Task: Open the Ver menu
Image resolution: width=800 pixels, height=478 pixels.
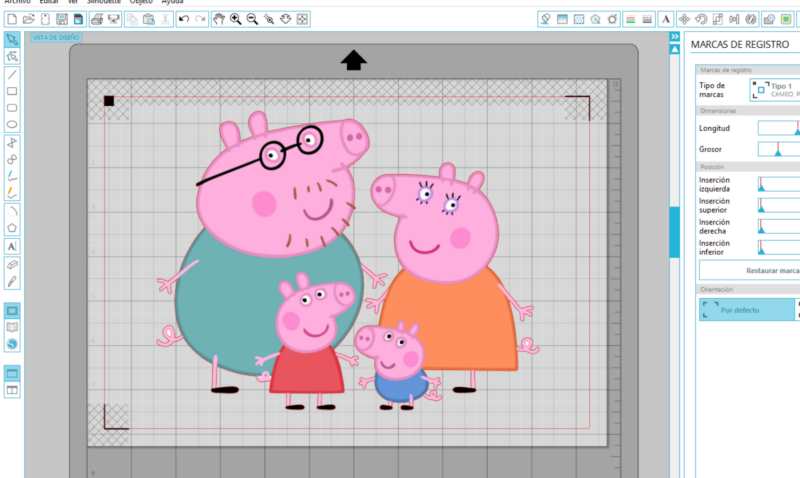Action: (x=73, y=2)
